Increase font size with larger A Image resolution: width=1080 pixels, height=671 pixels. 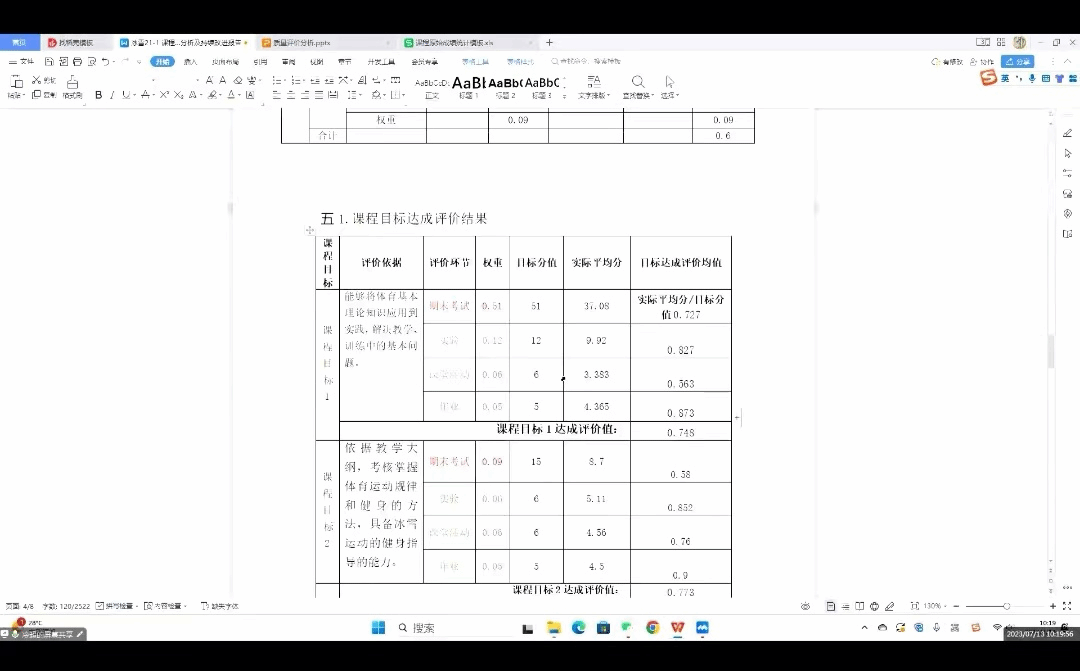209,81
